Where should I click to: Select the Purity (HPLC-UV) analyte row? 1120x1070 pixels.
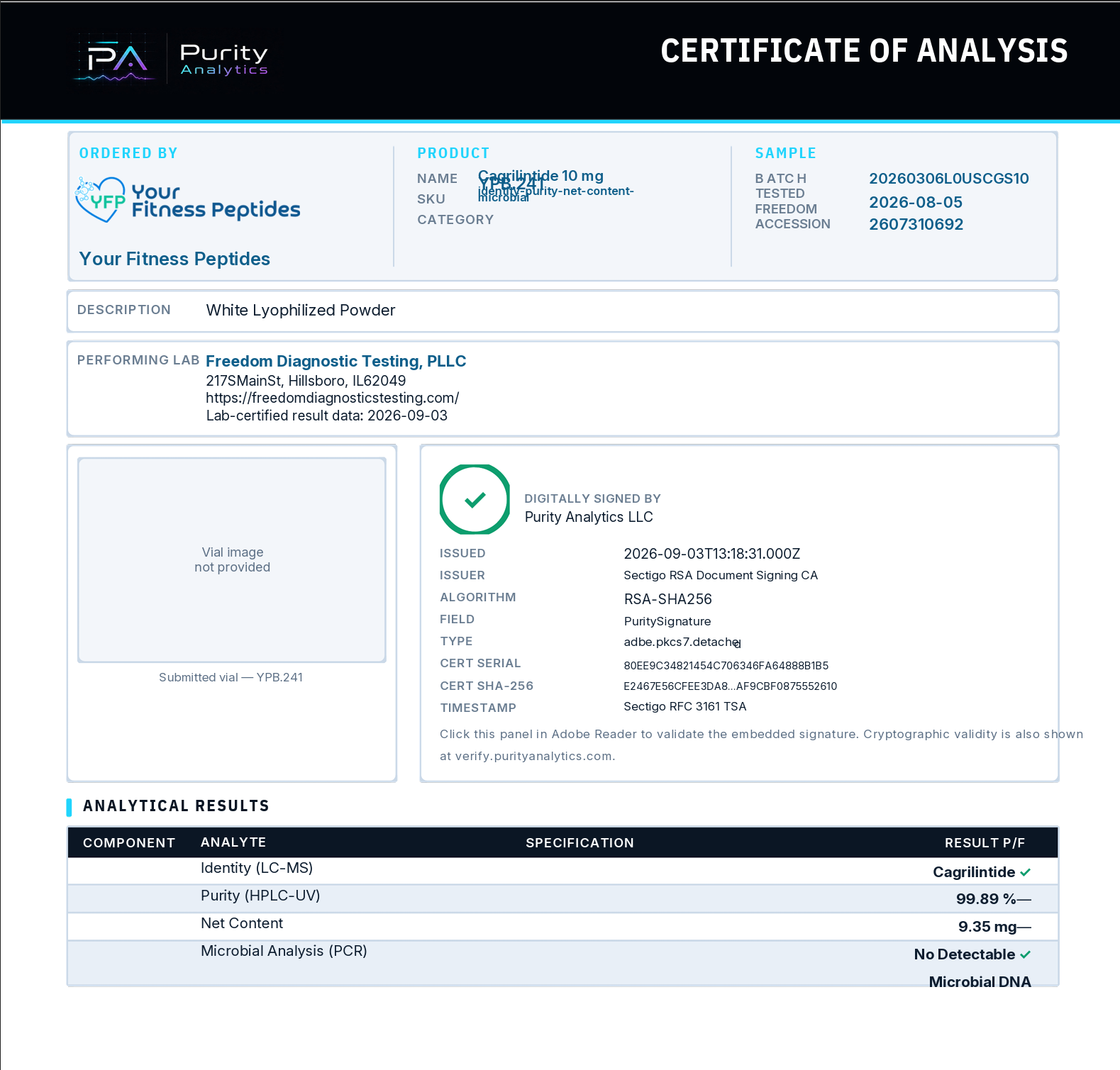(x=562, y=898)
